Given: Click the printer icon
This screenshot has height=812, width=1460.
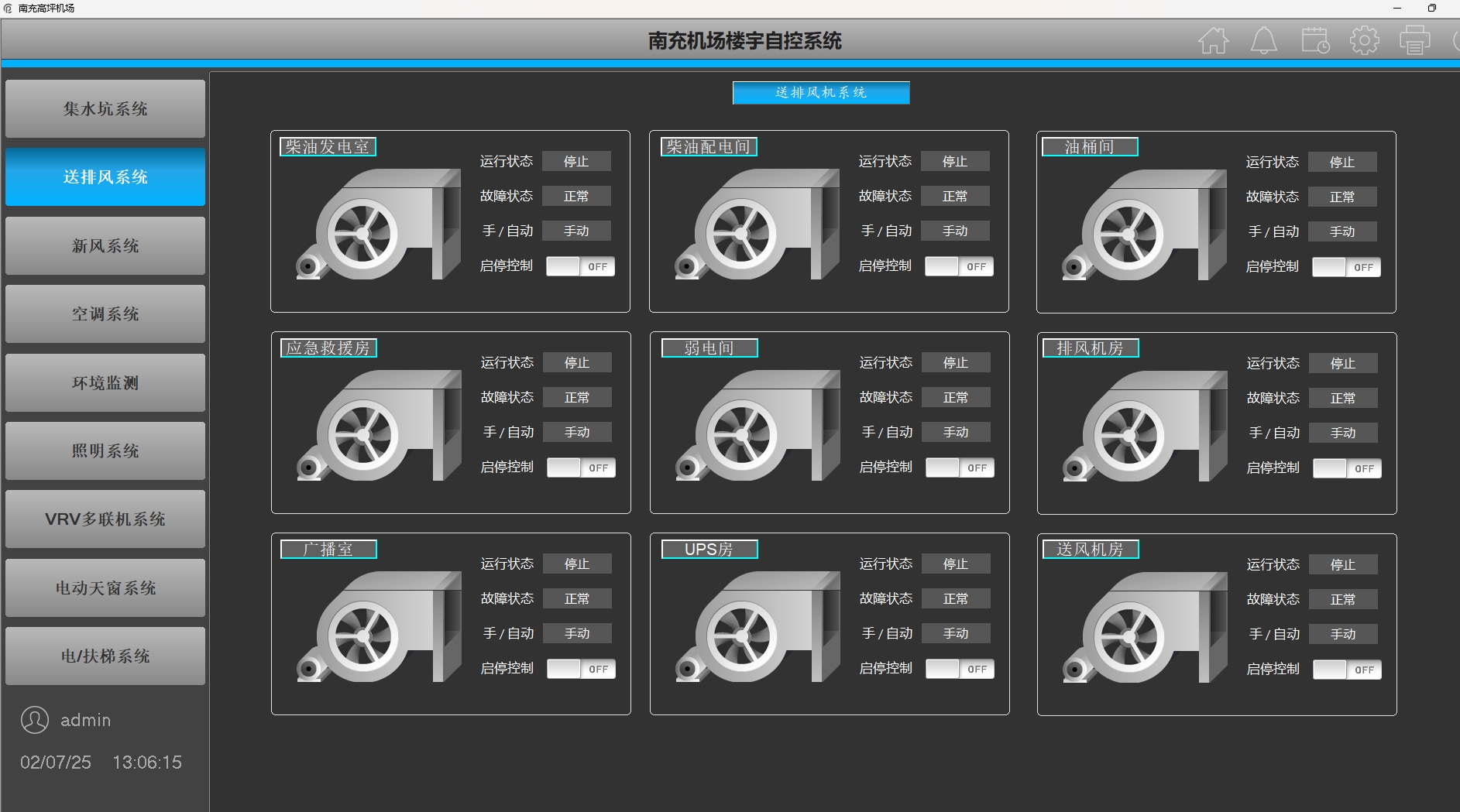Looking at the screenshot, I should pos(1414,40).
